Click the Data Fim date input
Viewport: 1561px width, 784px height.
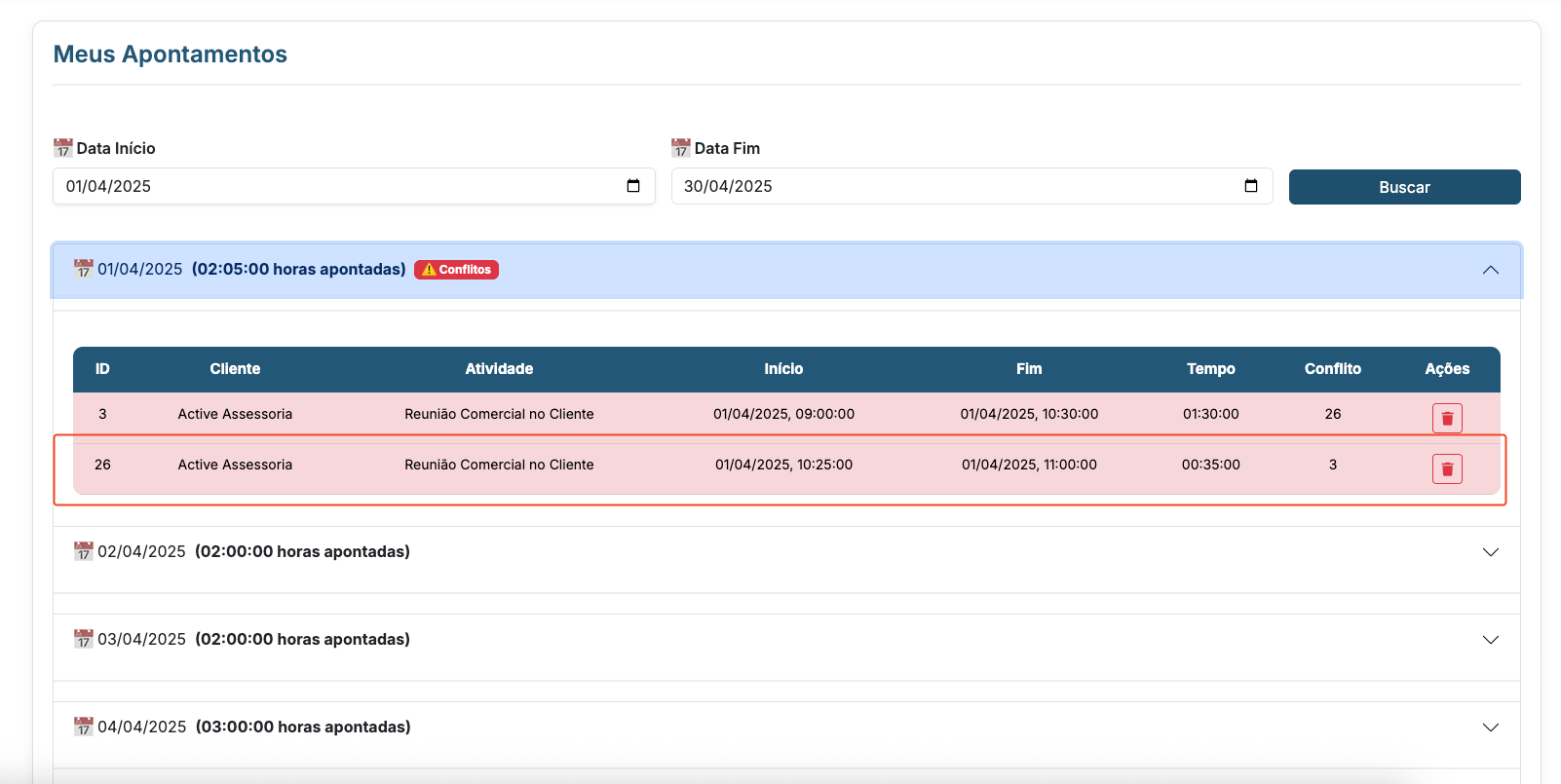coord(955,186)
